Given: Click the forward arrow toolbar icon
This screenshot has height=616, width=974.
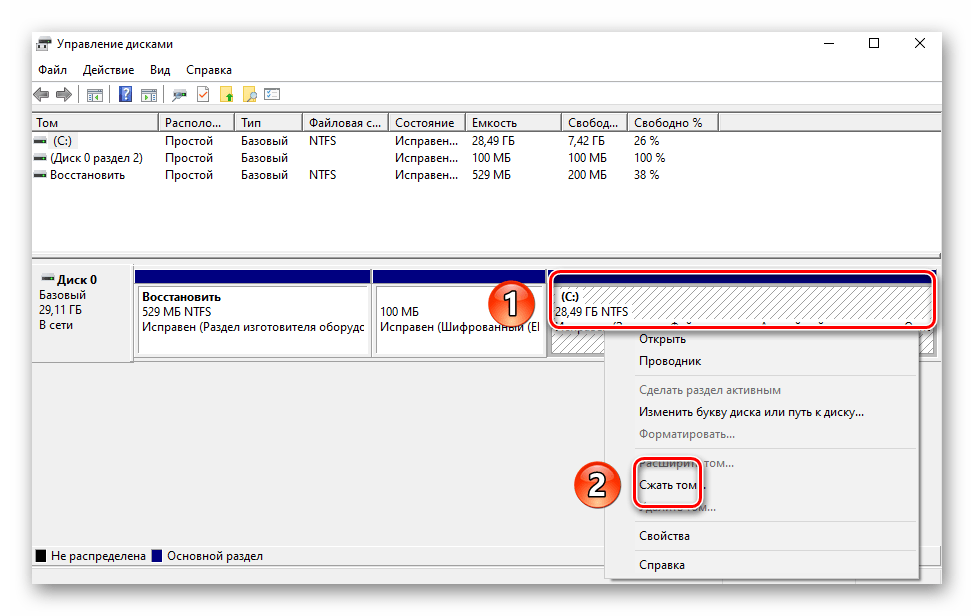Looking at the screenshot, I should point(63,95).
